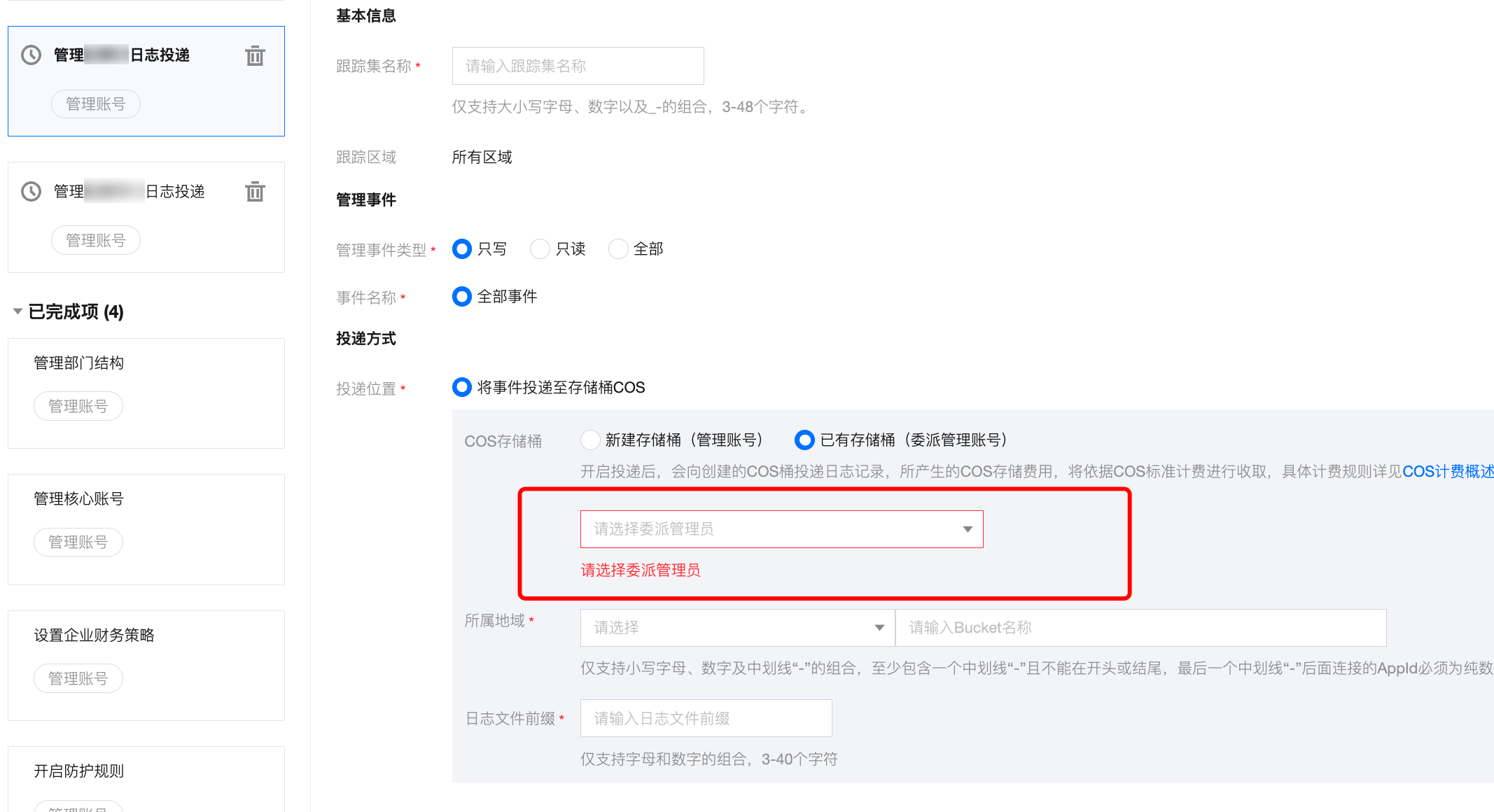Collapse the 已完成项 (4) section

click(18, 311)
